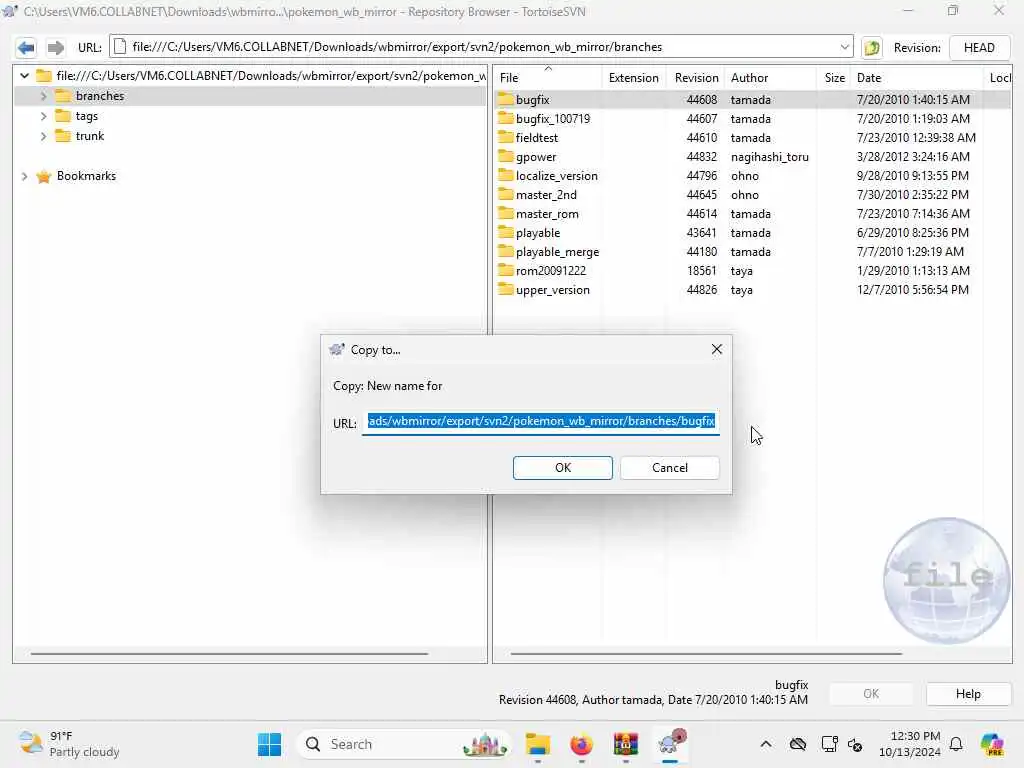Select the upper_version folder icon
Screen dimensions: 1024x768
point(505,289)
